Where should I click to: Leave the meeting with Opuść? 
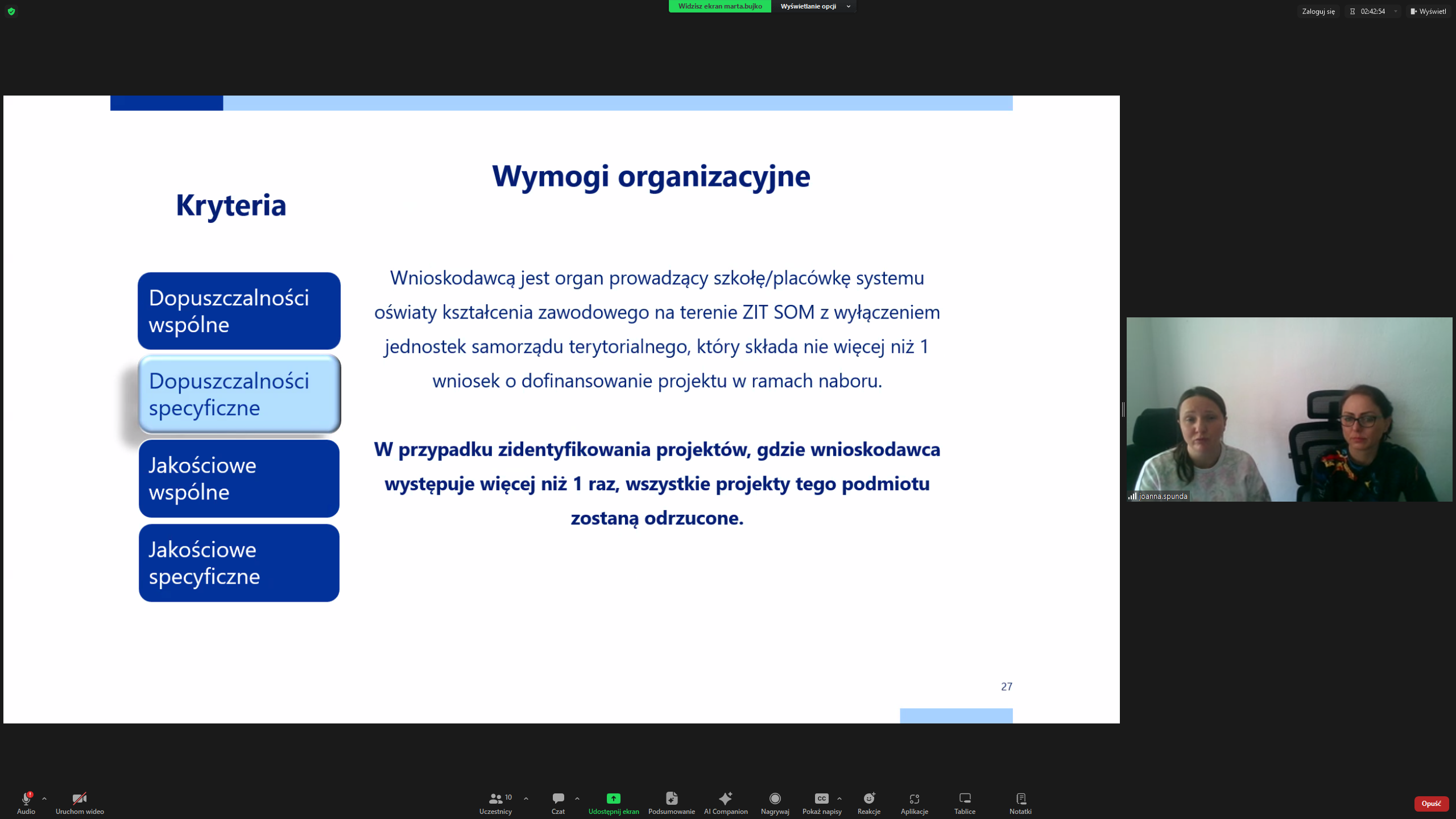pos(1431,803)
